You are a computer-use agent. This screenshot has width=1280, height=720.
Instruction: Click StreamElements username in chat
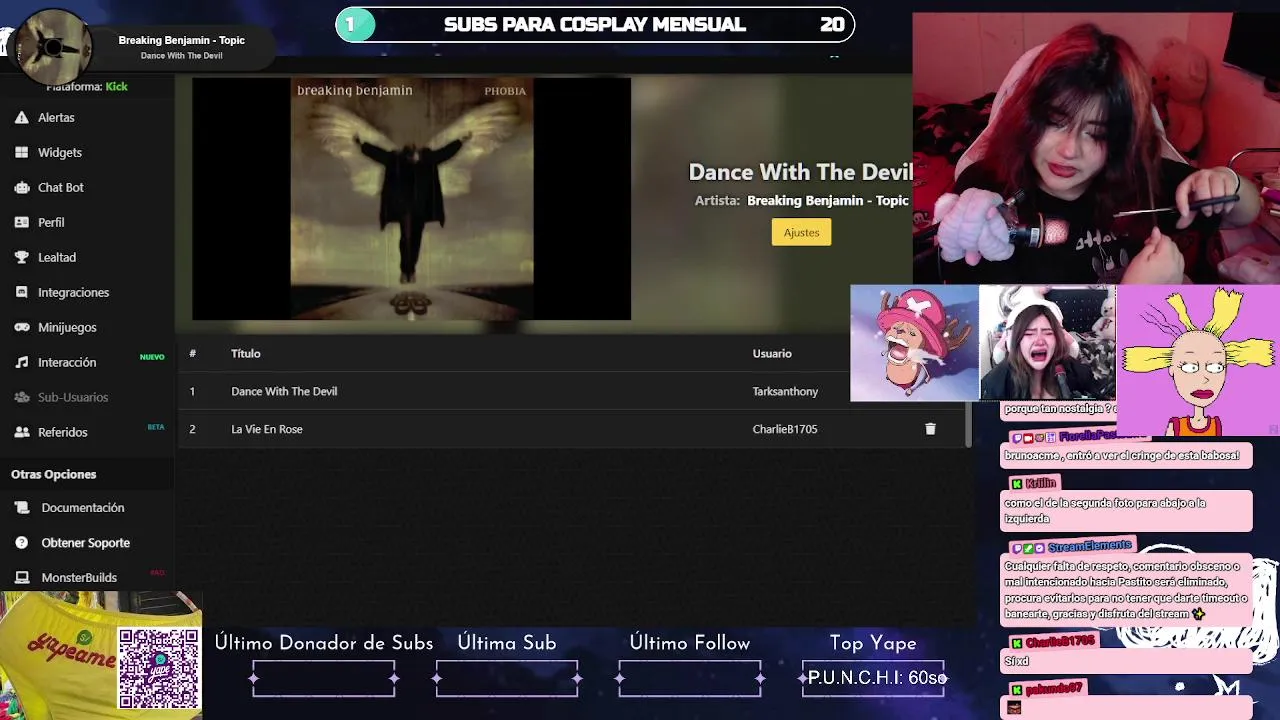point(1090,546)
